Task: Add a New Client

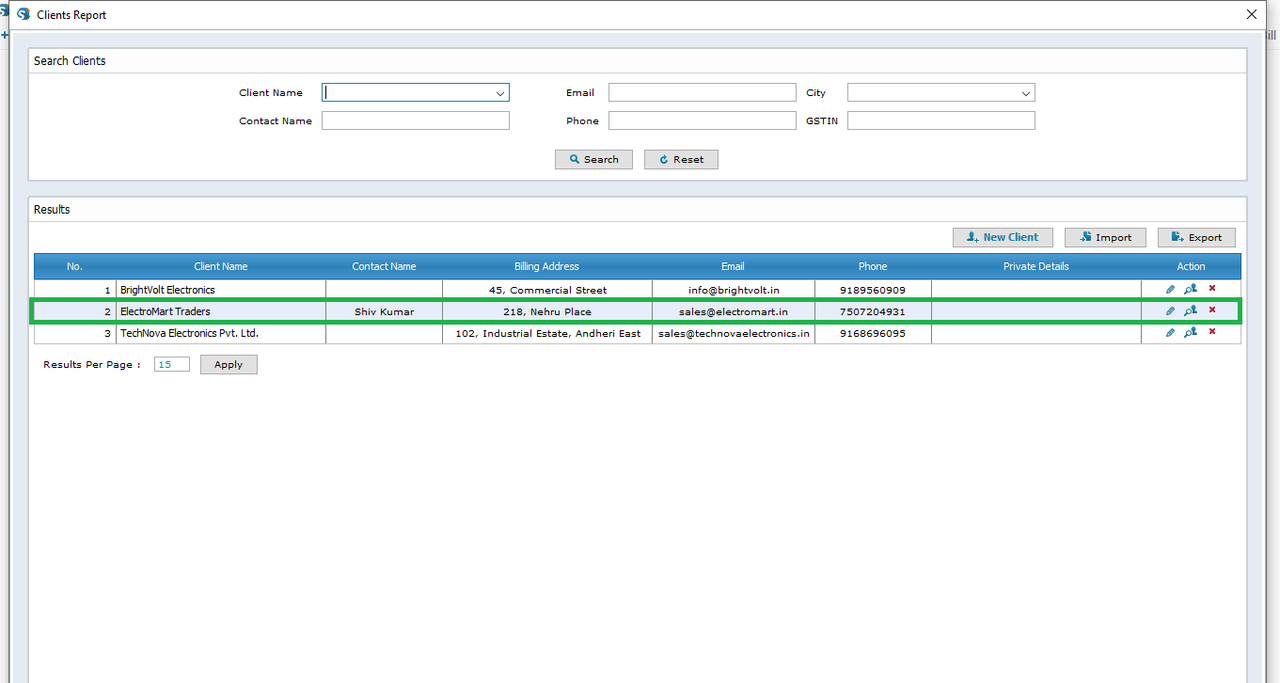Action: coord(1003,237)
